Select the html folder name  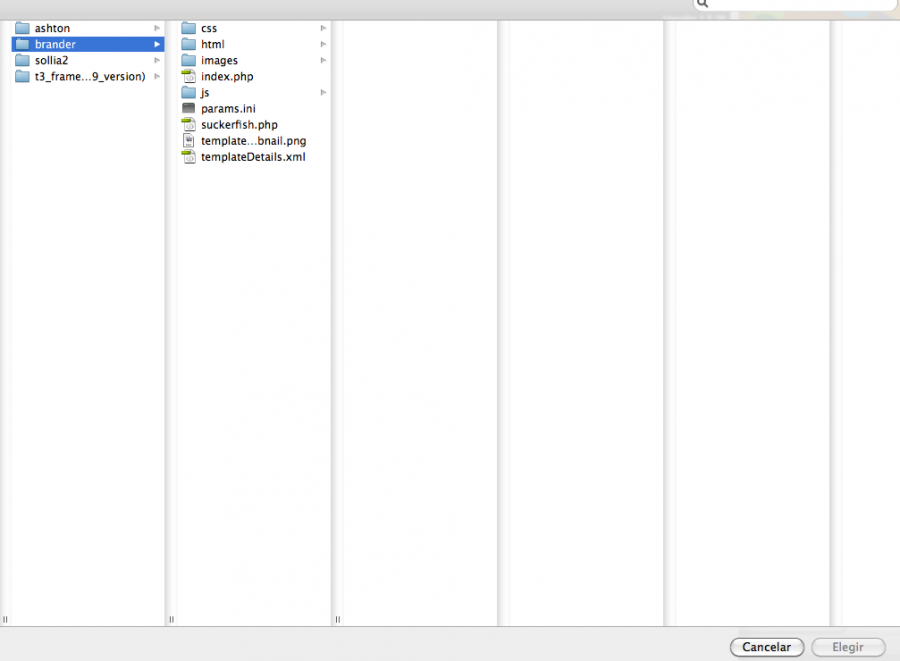[212, 44]
